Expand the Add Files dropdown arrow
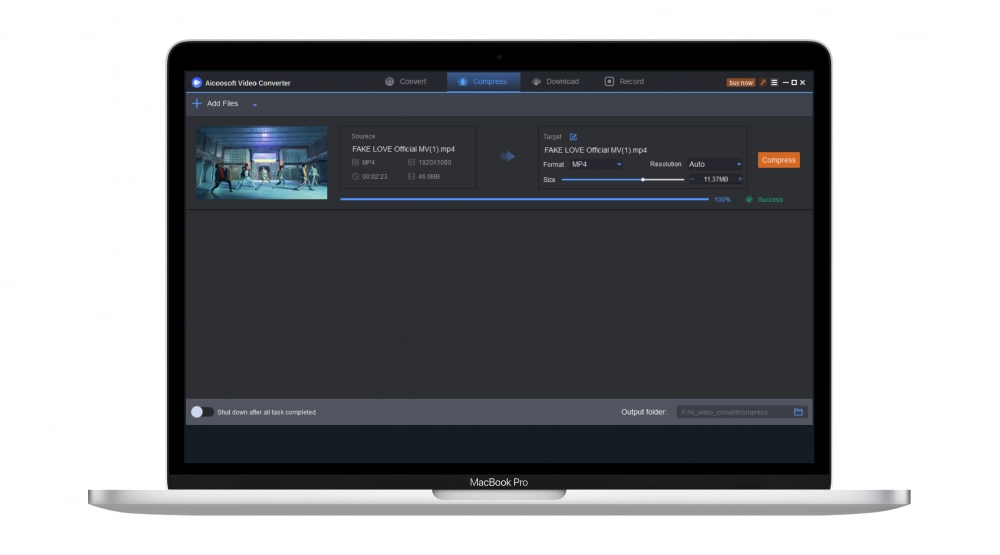The image size is (1000, 555). (255, 104)
